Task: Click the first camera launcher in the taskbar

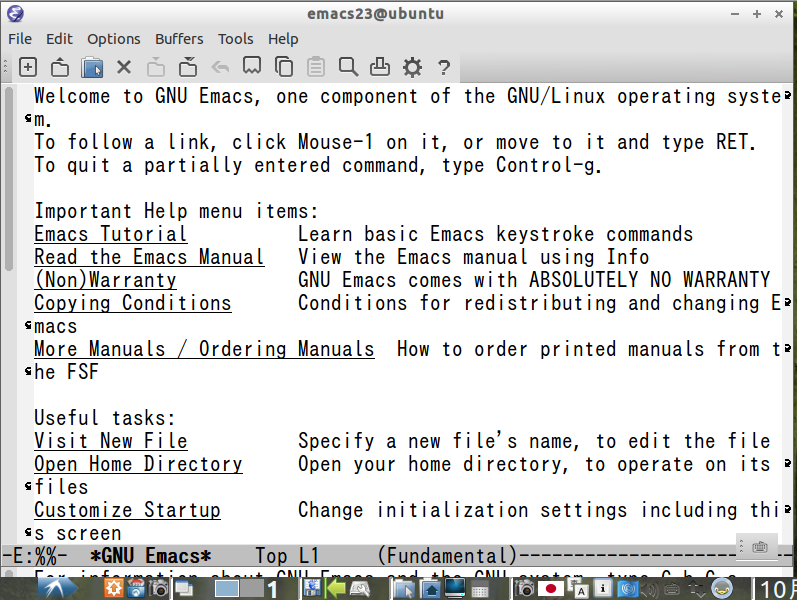Action: 160,589
